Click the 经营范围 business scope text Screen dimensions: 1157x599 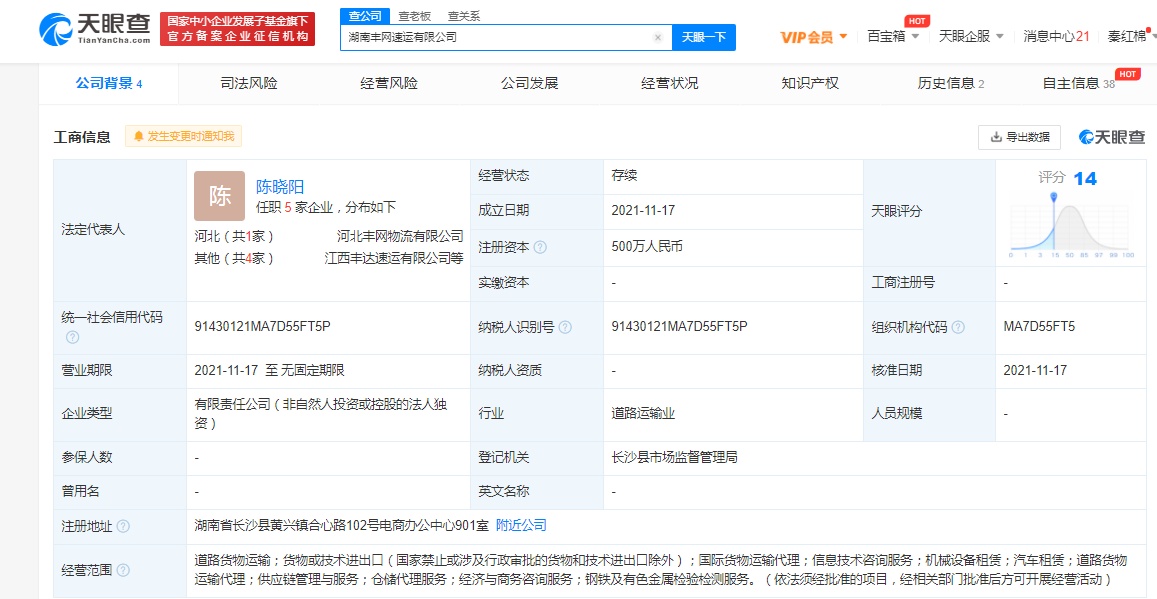pyautogui.click(x=660, y=569)
